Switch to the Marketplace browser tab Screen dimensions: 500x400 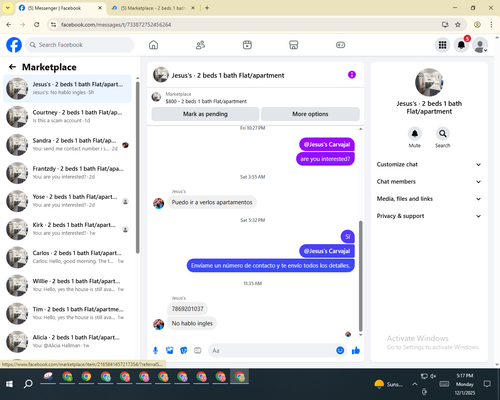152,8
